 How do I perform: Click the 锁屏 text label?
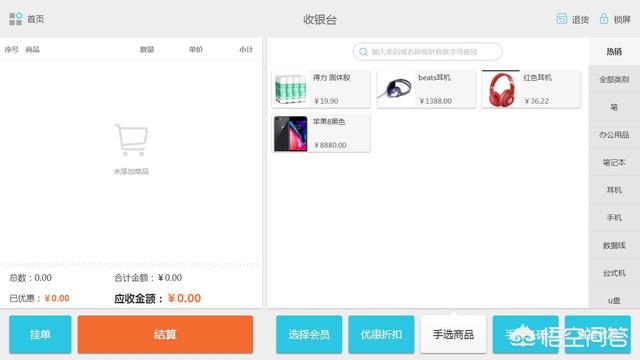click(622, 19)
